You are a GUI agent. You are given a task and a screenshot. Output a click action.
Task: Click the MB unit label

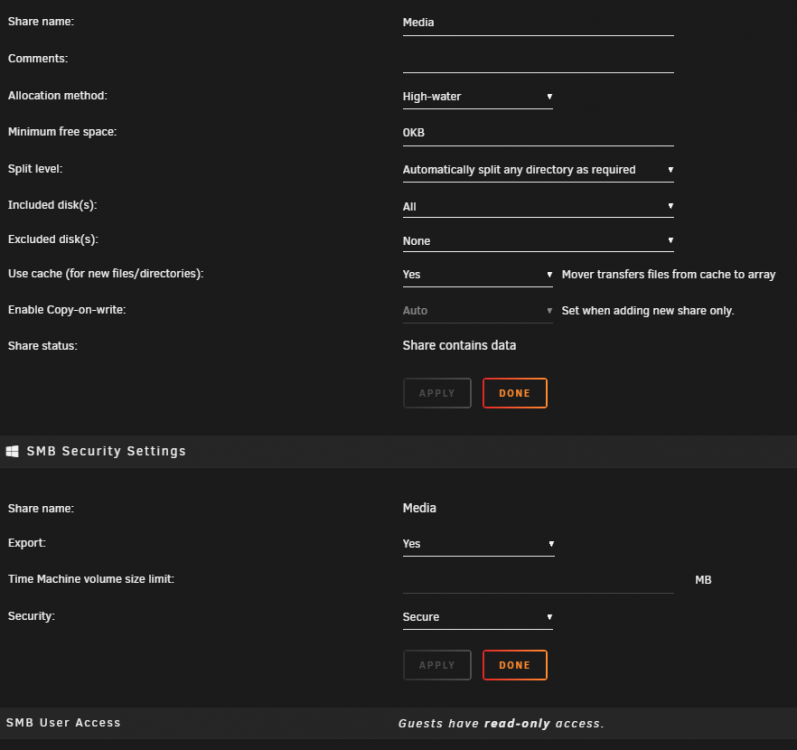pyautogui.click(x=703, y=580)
